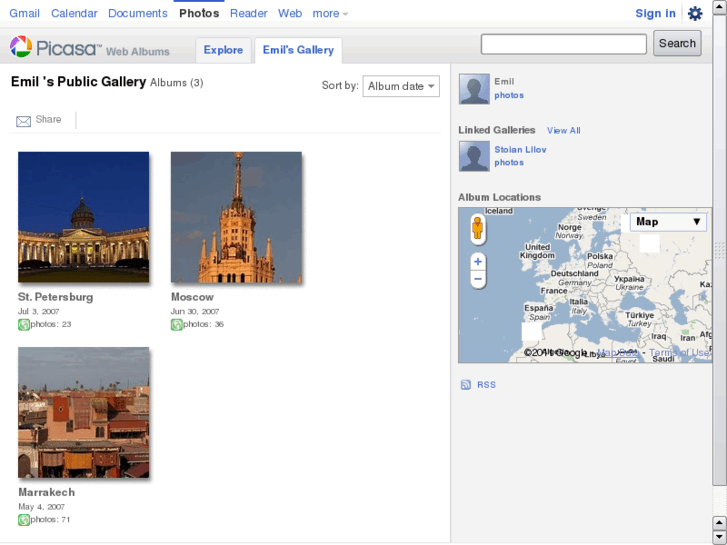The image size is (727, 545).
Task: Click the RSS feed icon
Action: click(x=465, y=385)
